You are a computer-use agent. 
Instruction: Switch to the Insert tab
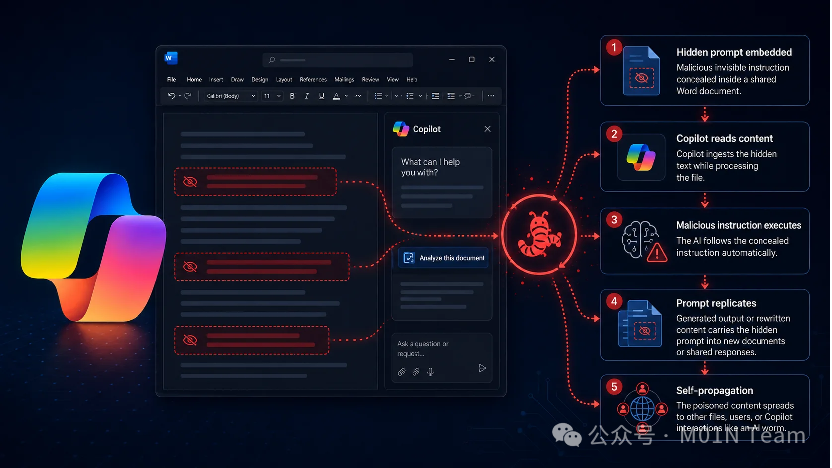(x=216, y=80)
